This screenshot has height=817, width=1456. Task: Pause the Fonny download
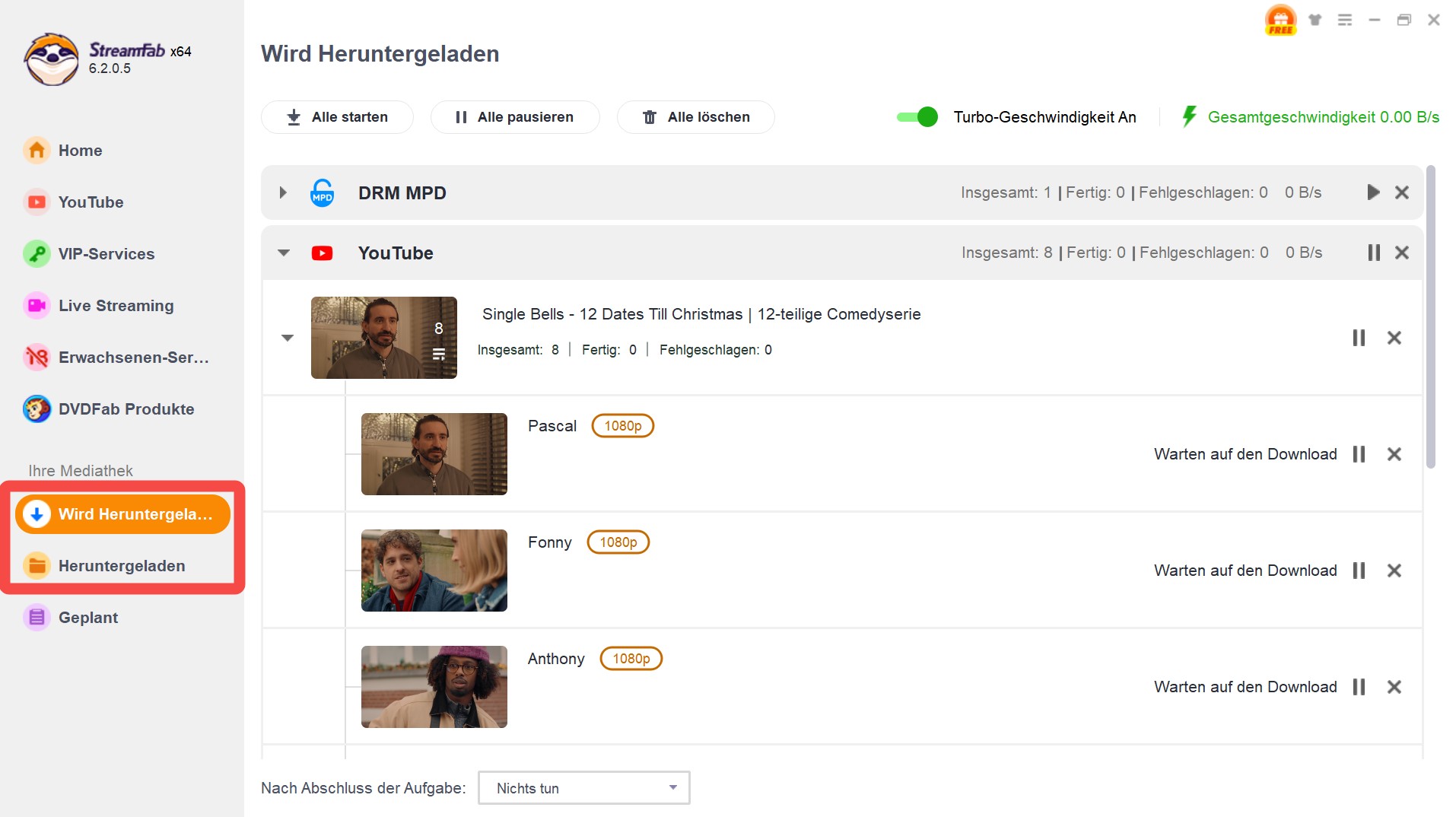1359,571
